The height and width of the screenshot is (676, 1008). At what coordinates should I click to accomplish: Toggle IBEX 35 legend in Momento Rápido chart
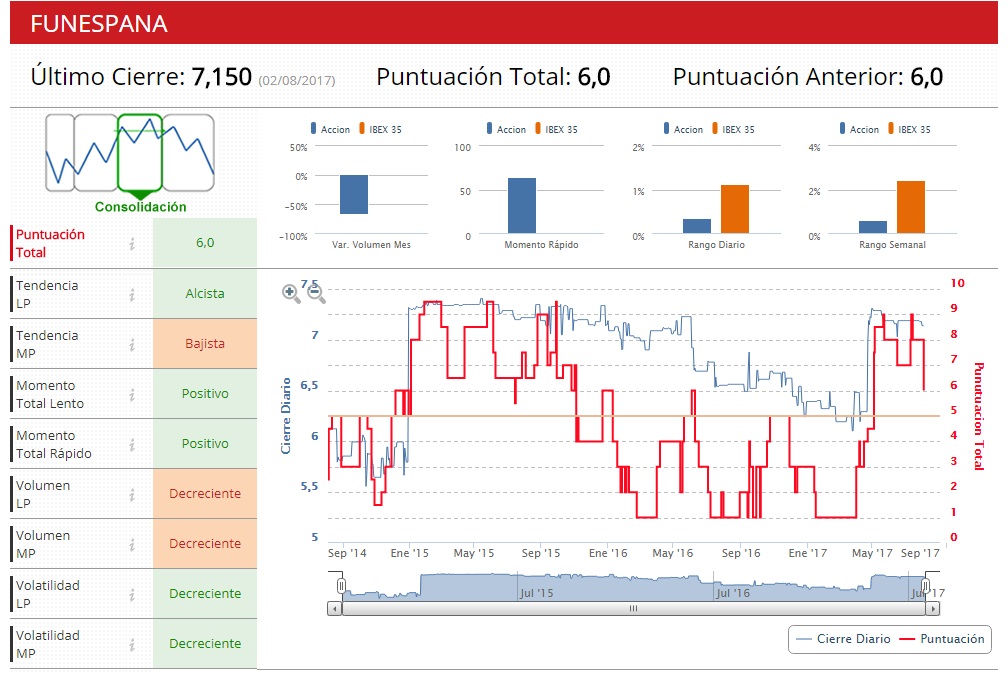pyautogui.click(x=557, y=129)
